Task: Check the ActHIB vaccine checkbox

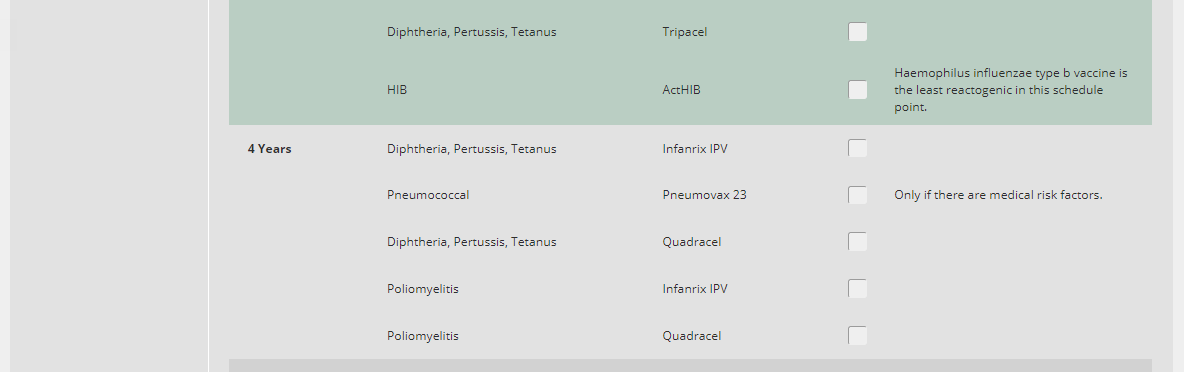Action: pyautogui.click(x=857, y=90)
